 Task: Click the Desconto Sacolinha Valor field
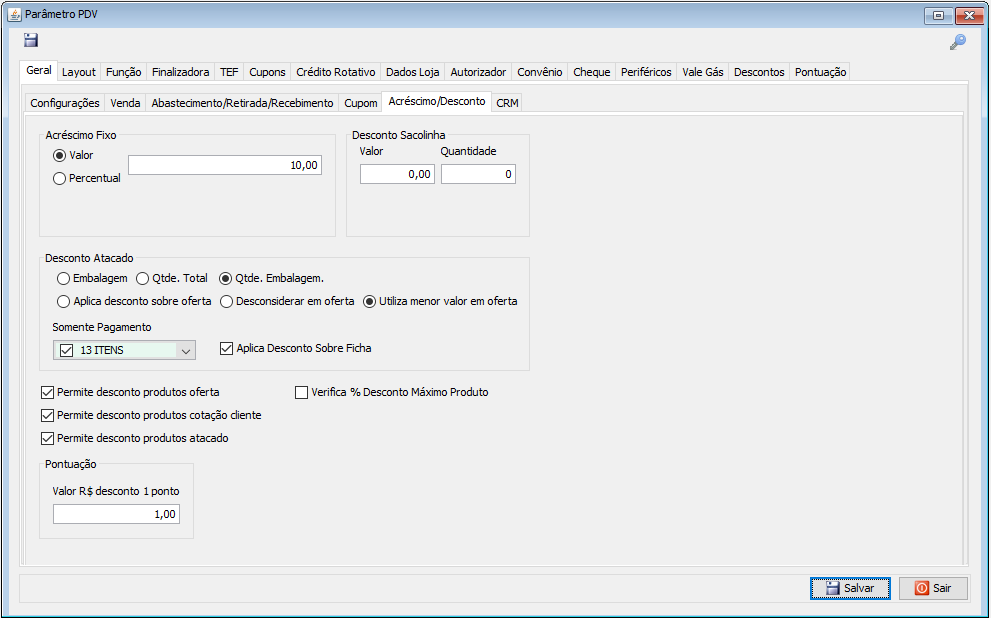(x=397, y=175)
